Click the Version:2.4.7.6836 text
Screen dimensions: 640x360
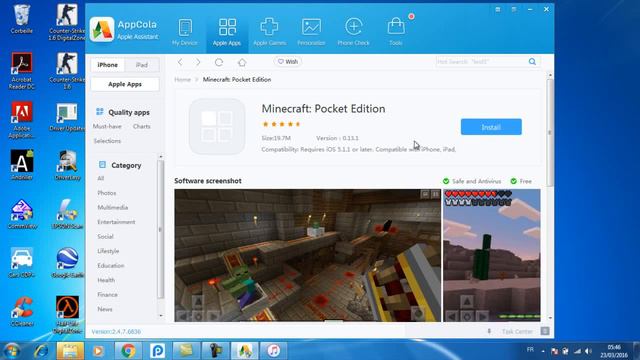pos(116,331)
